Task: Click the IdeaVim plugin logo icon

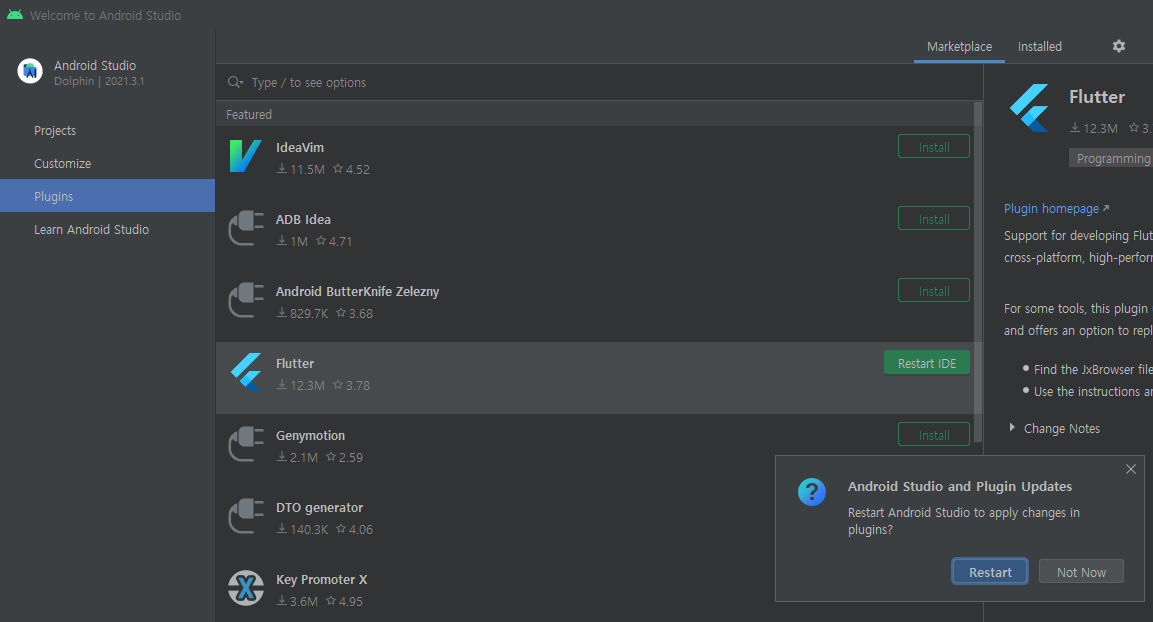Action: pyautogui.click(x=246, y=156)
